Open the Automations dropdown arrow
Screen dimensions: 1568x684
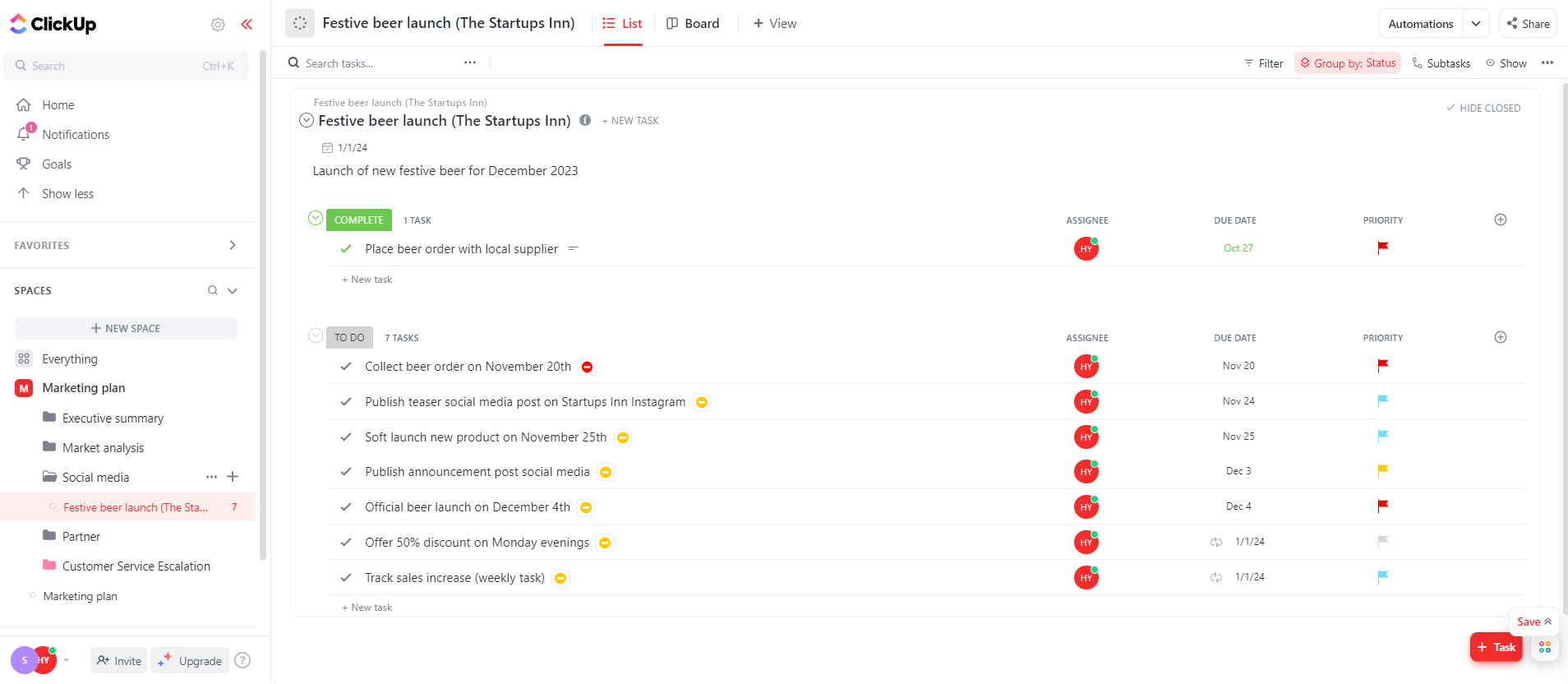pos(1476,24)
